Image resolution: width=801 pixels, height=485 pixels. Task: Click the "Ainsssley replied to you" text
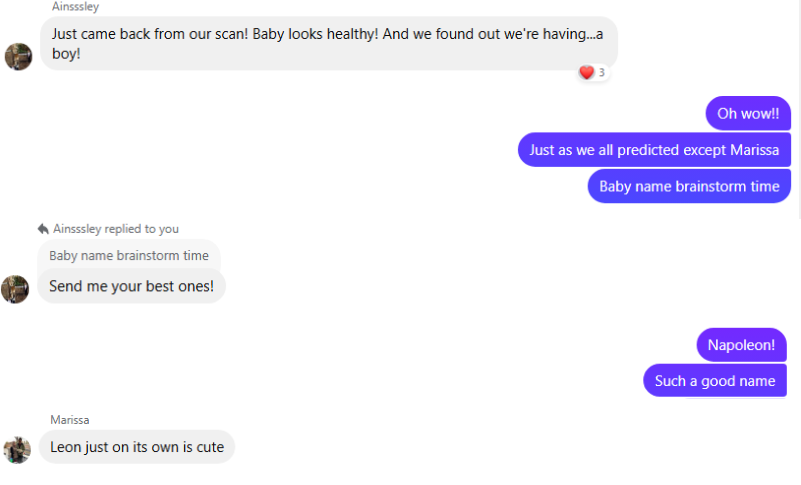[116, 229]
